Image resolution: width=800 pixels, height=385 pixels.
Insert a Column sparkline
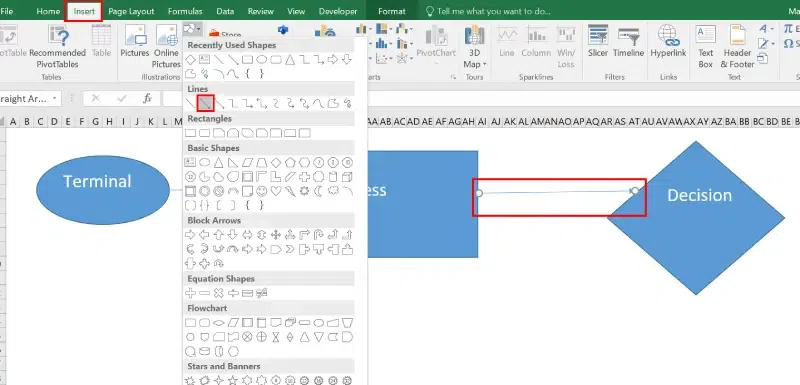tap(536, 41)
